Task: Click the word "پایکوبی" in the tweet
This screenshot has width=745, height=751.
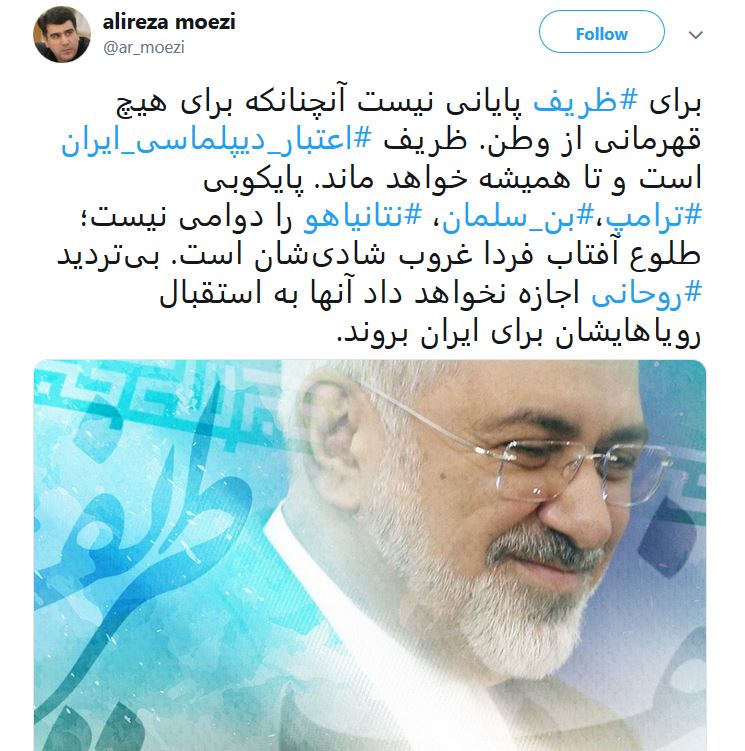Action: click(x=247, y=180)
